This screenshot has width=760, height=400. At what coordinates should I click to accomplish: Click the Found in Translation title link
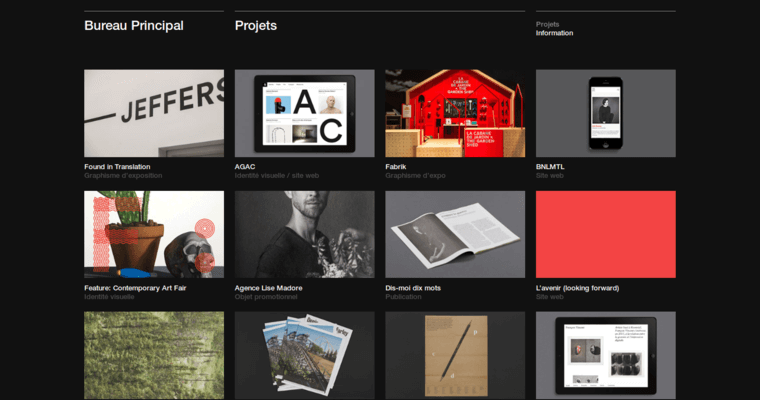pos(117,166)
